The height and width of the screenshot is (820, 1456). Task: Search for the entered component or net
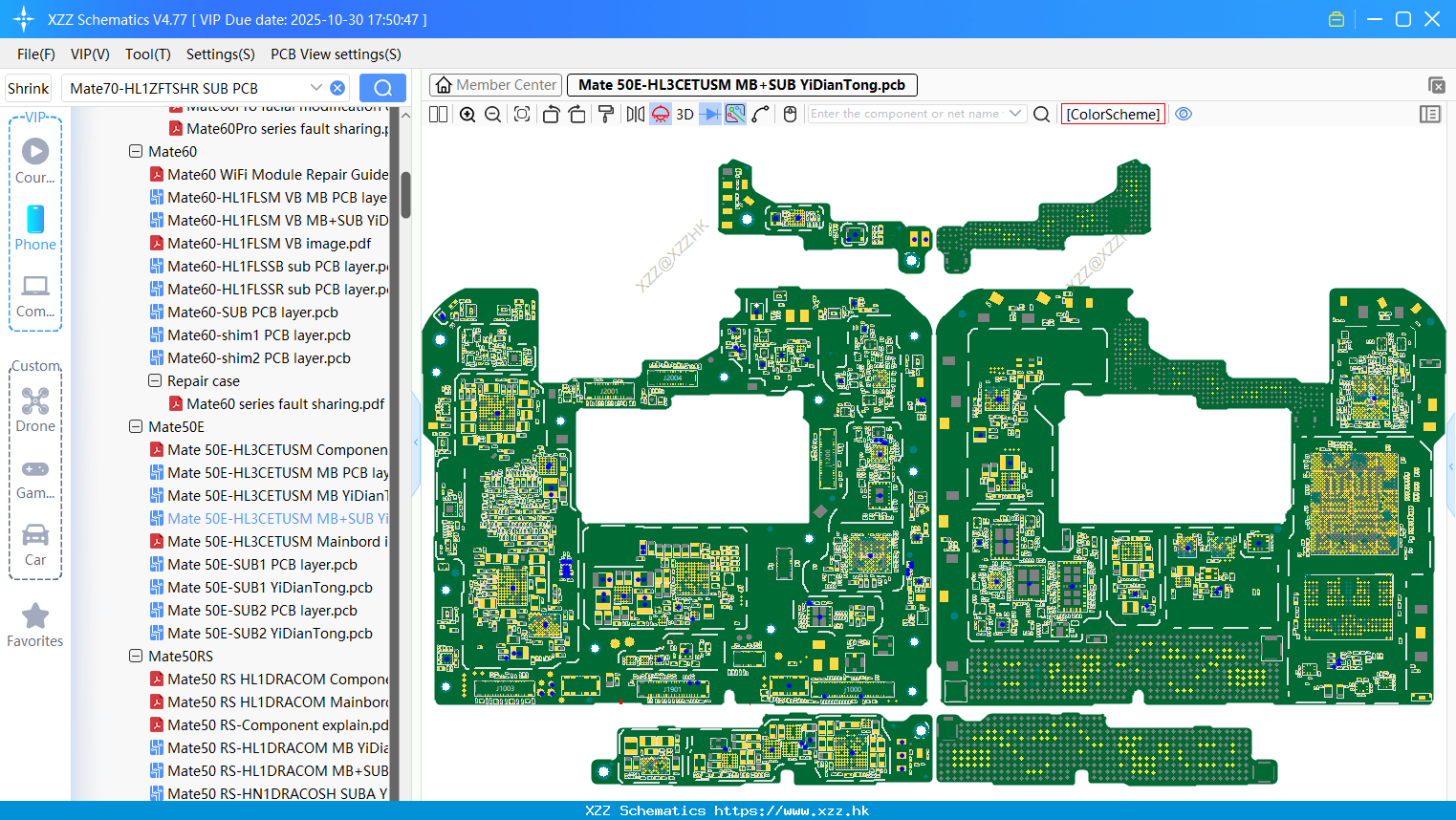coord(1042,114)
